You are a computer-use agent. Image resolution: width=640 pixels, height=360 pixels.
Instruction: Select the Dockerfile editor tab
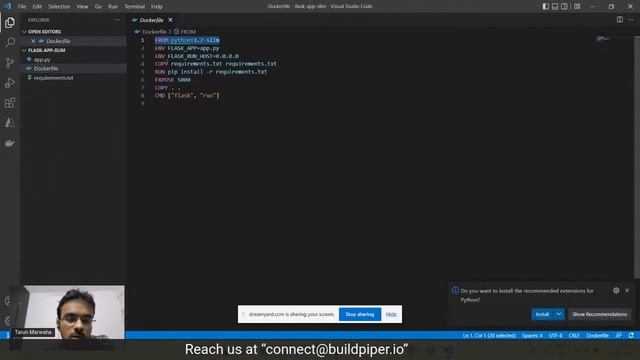click(151, 20)
